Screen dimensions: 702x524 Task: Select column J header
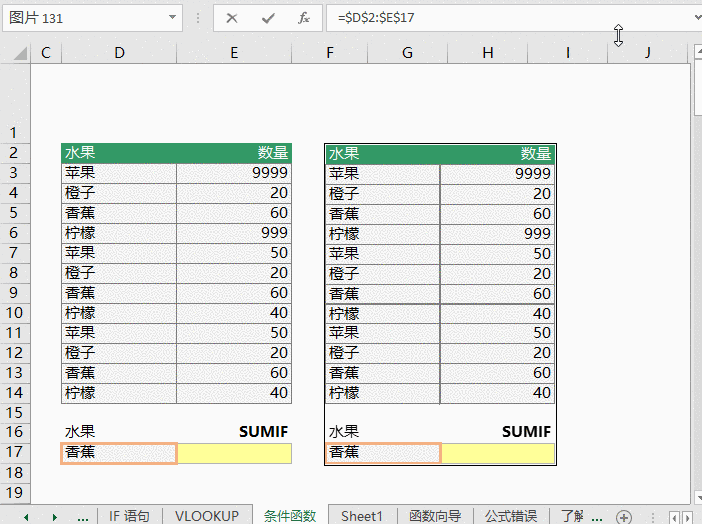tap(647, 53)
